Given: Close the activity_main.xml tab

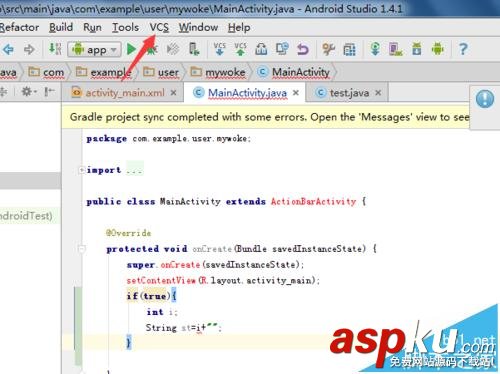Looking at the screenshot, I should tap(173, 93).
